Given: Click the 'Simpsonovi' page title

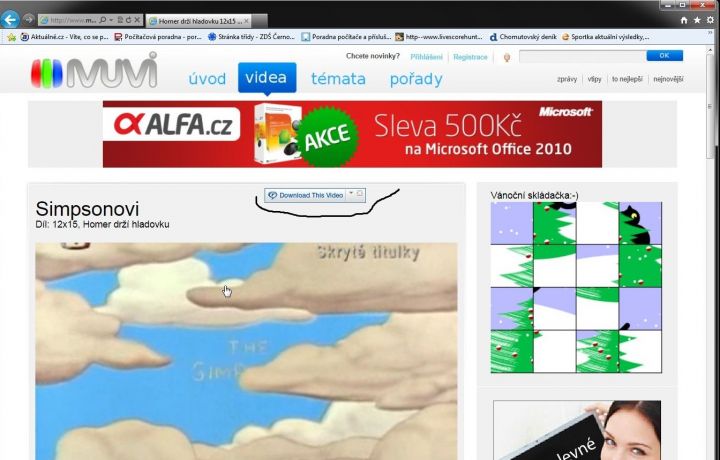Looking at the screenshot, I should pyautogui.click(x=87, y=209).
